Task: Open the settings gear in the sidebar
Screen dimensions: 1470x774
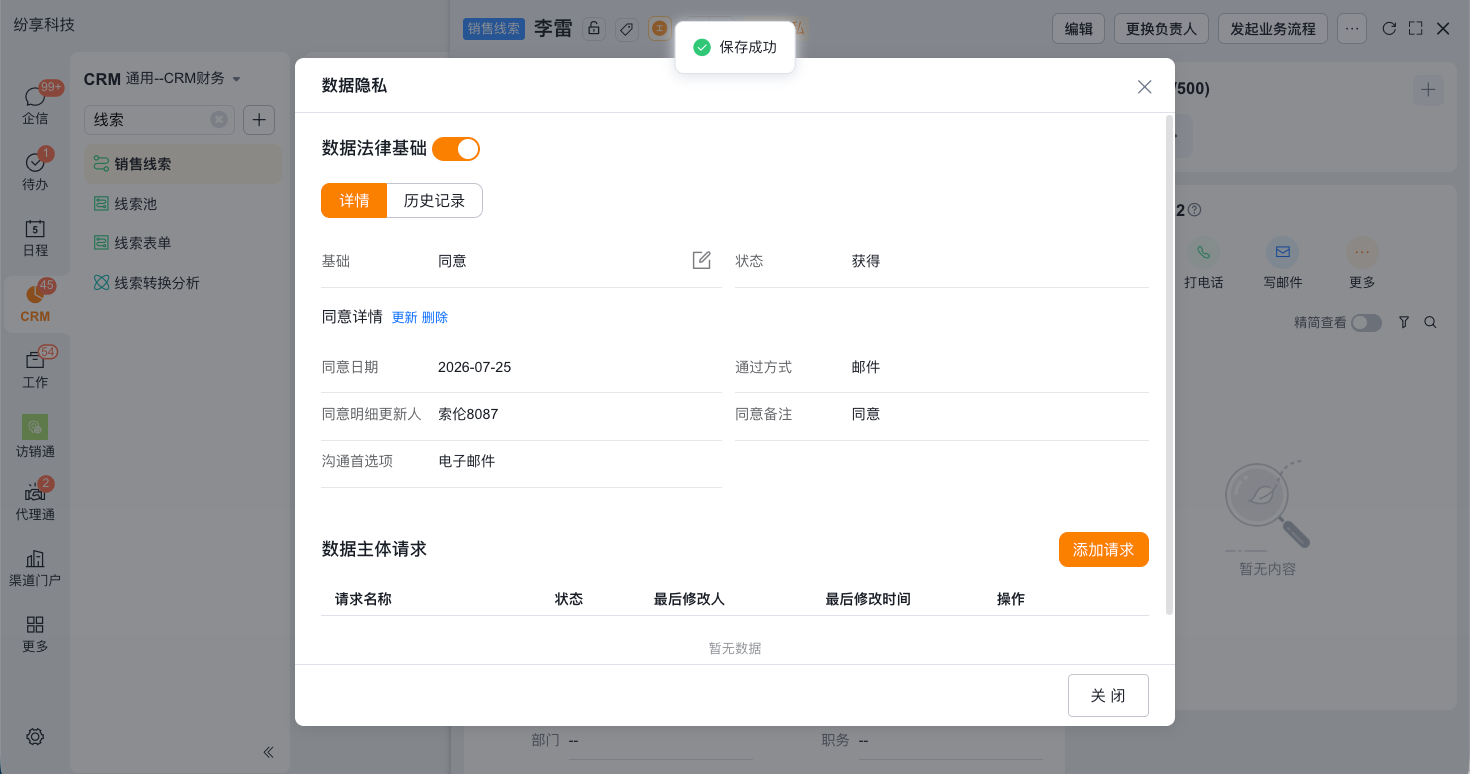Action: tap(35, 737)
